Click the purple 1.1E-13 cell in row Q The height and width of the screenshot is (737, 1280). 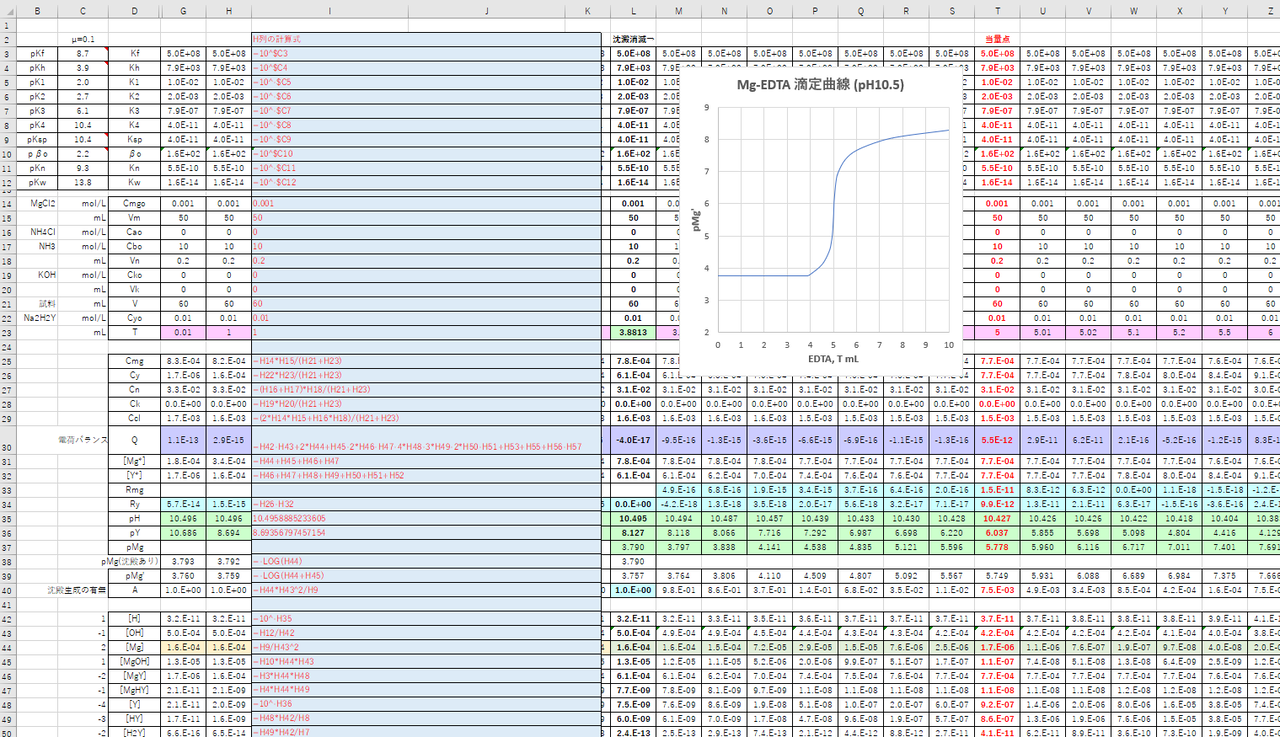(183, 440)
